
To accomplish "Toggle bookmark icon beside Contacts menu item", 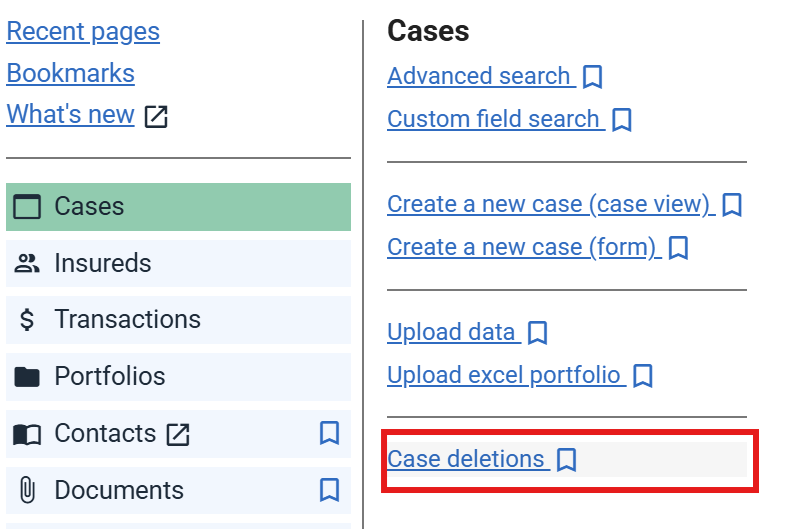I will [x=329, y=433].
